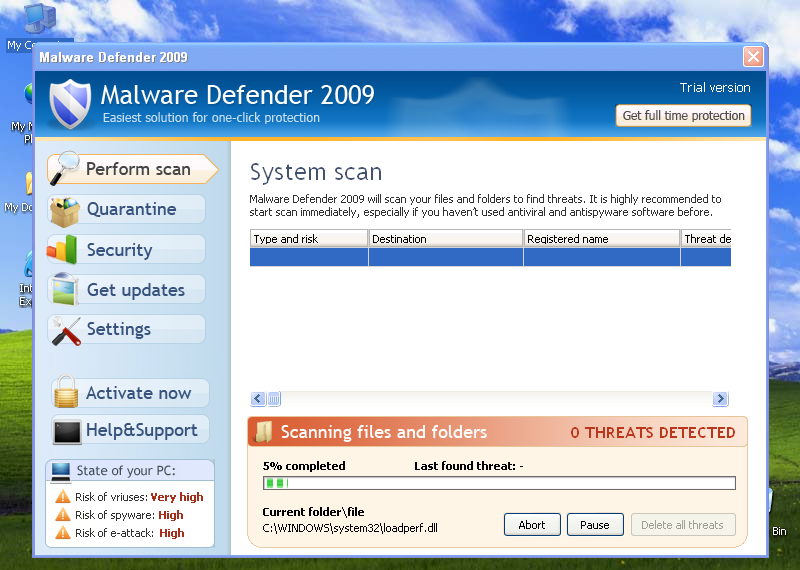Open the Perform scan section
The width and height of the screenshot is (800, 570).
click(133, 169)
